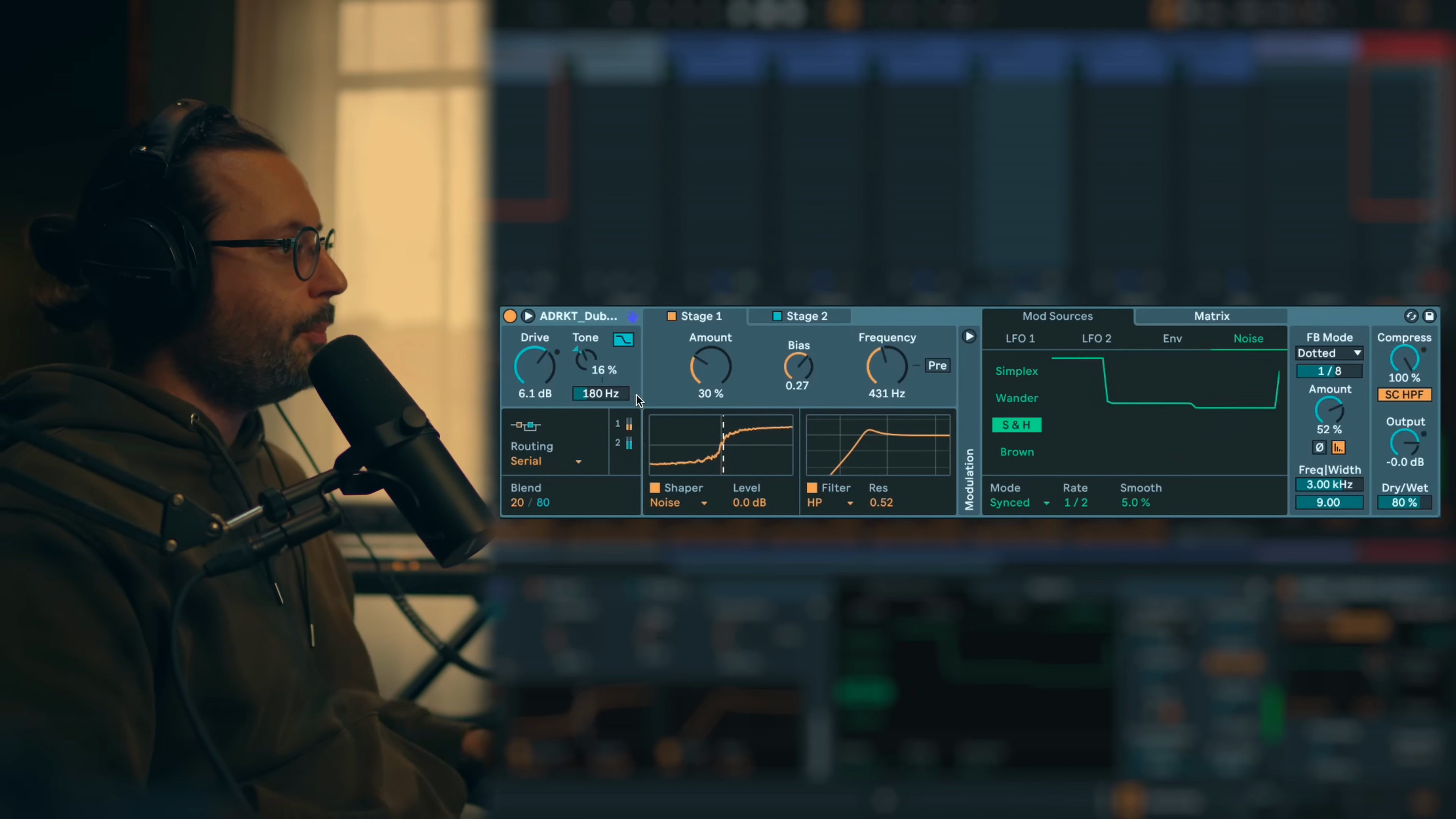Select the Brown noise type
Screen dimensions: 1456x819
pyautogui.click(x=1016, y=452)
